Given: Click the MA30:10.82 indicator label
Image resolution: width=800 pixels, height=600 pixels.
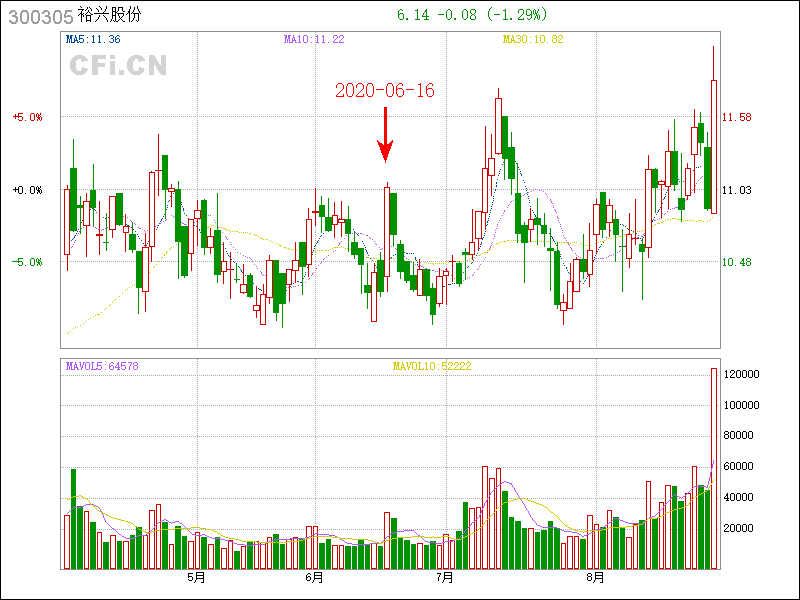Looking at the screenshot, I should [533, 39].
